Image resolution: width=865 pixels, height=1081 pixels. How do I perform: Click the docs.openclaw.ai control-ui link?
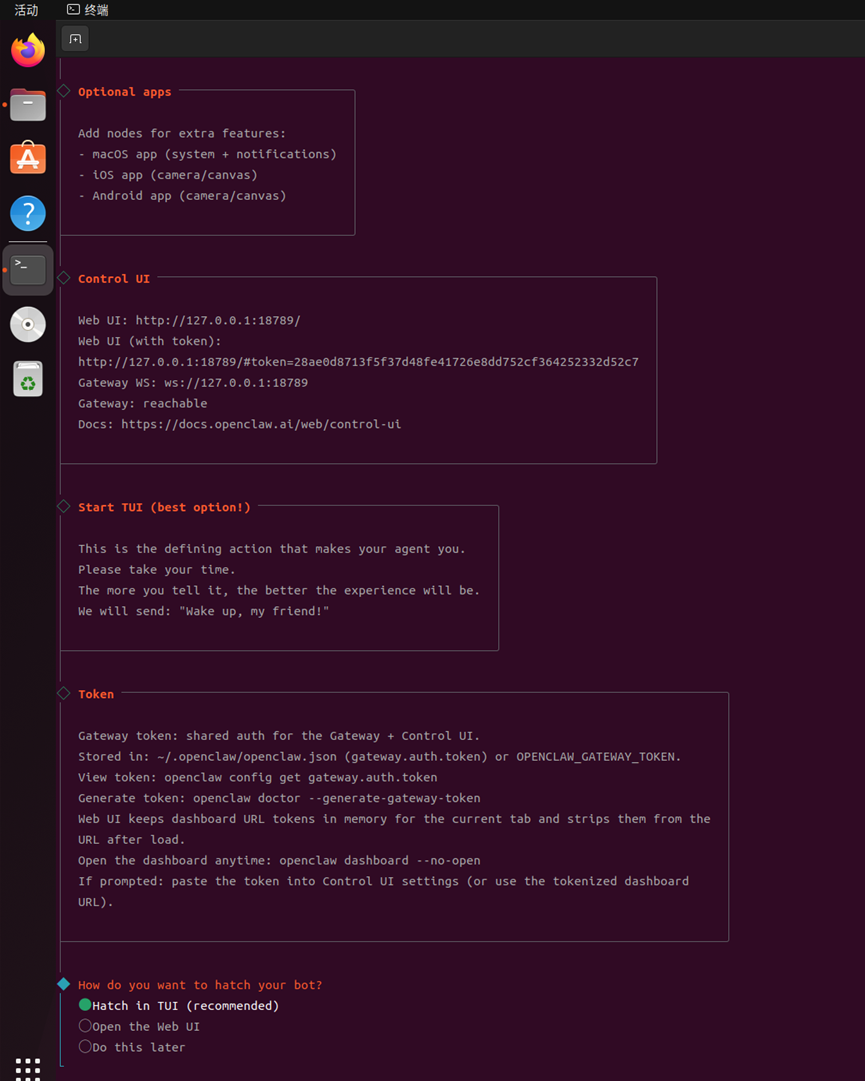pyautogui.click(x=261, y=424)
